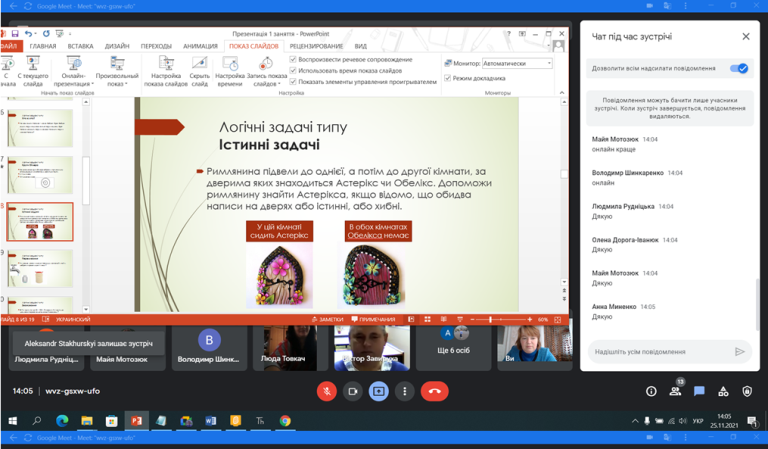This screenshot has width=768, height=449.
Task: Open Произвольный показ options
Action: pyautogui.click(x=117, y=71)
